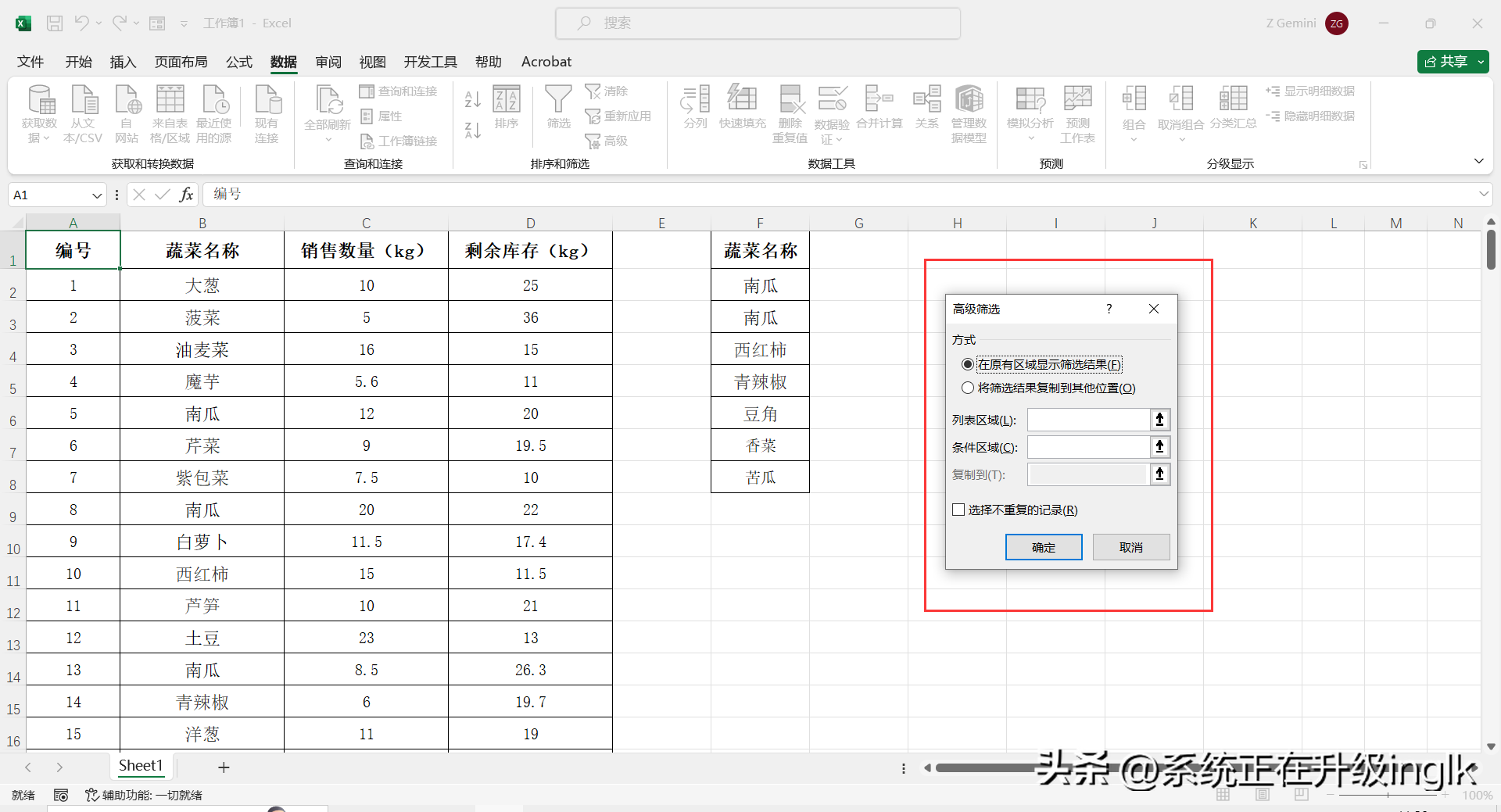Click the zoom slider in status bar

1388,795
